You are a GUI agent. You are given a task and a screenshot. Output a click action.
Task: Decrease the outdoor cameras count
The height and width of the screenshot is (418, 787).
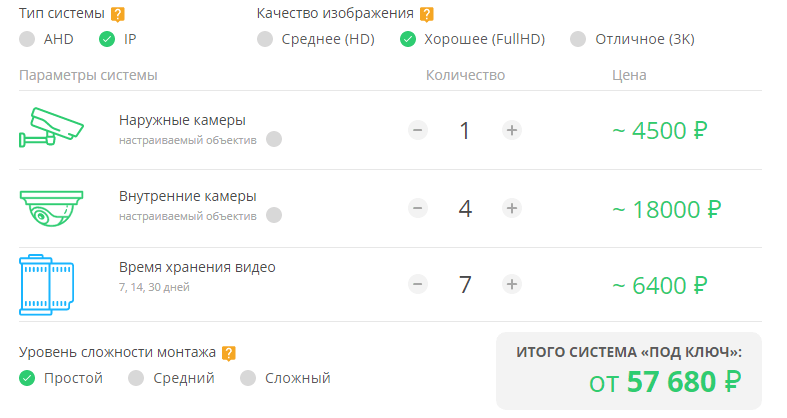point(418,130)
